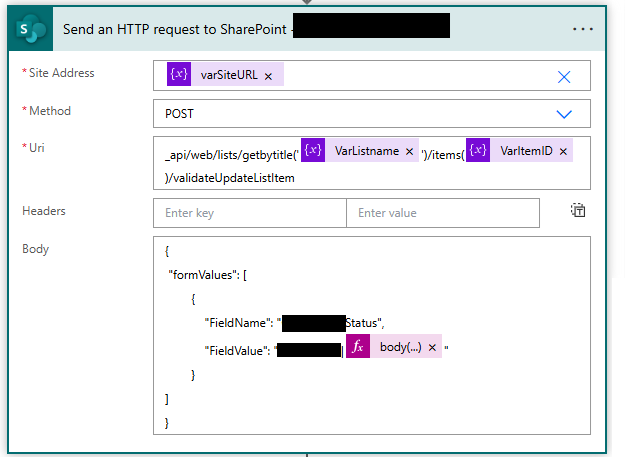The height and width of the screenshot is (457, 625).
Task: Remove the VarListname token from Uri
Action: coord(409,152)
